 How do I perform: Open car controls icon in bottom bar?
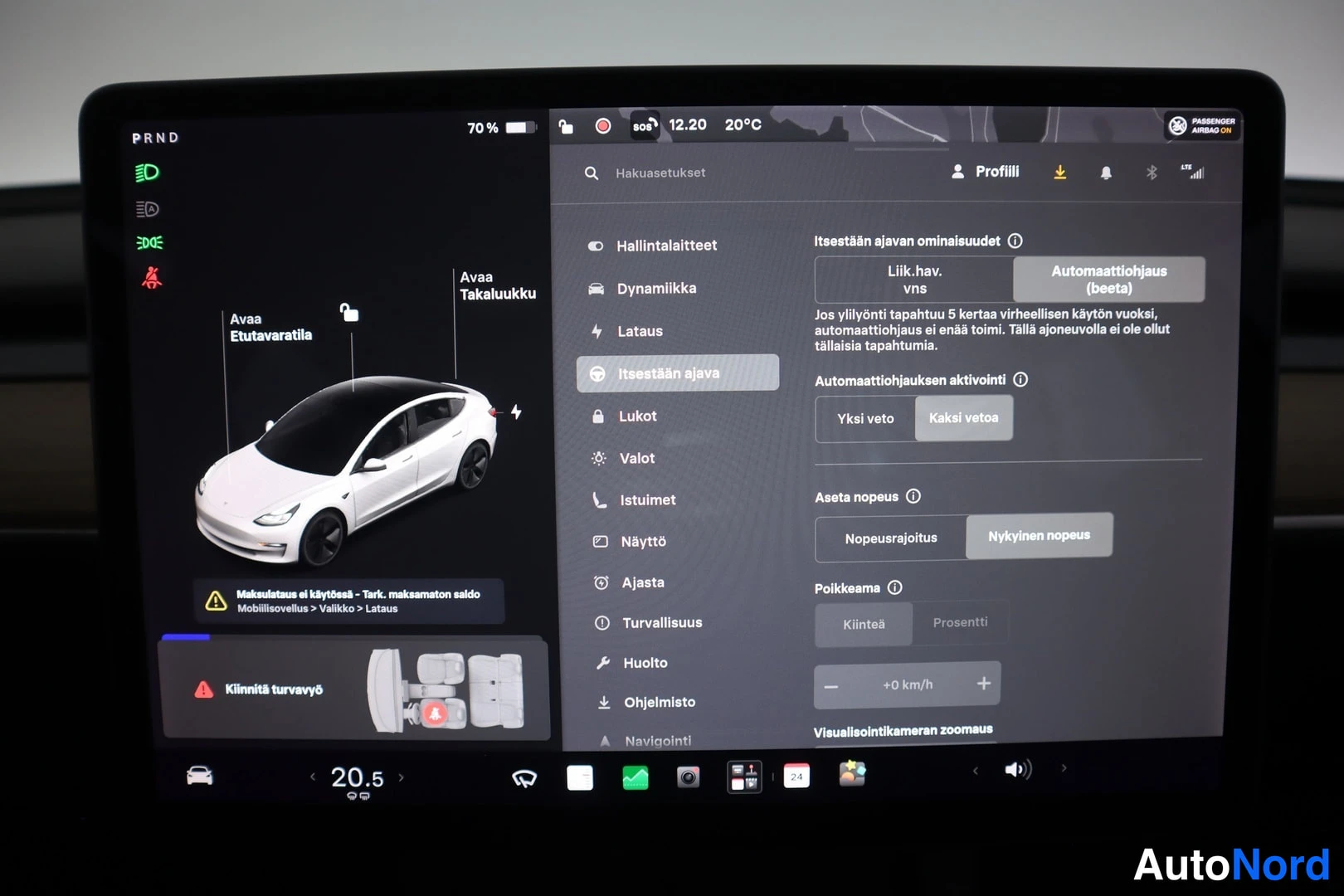199,775
